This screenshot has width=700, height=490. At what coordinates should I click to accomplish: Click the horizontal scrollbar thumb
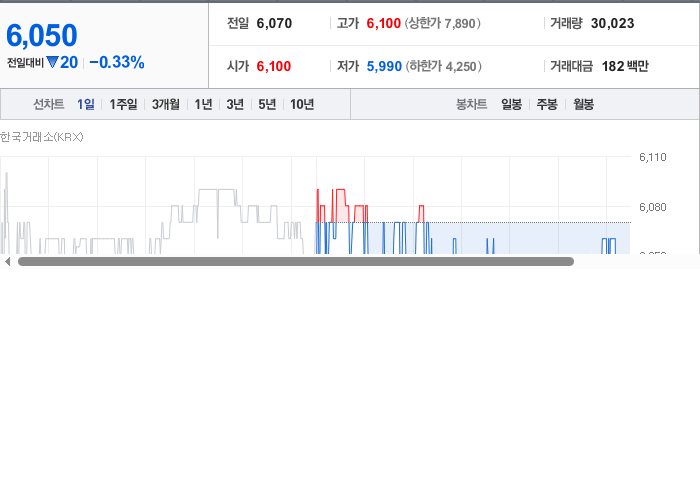296,262
